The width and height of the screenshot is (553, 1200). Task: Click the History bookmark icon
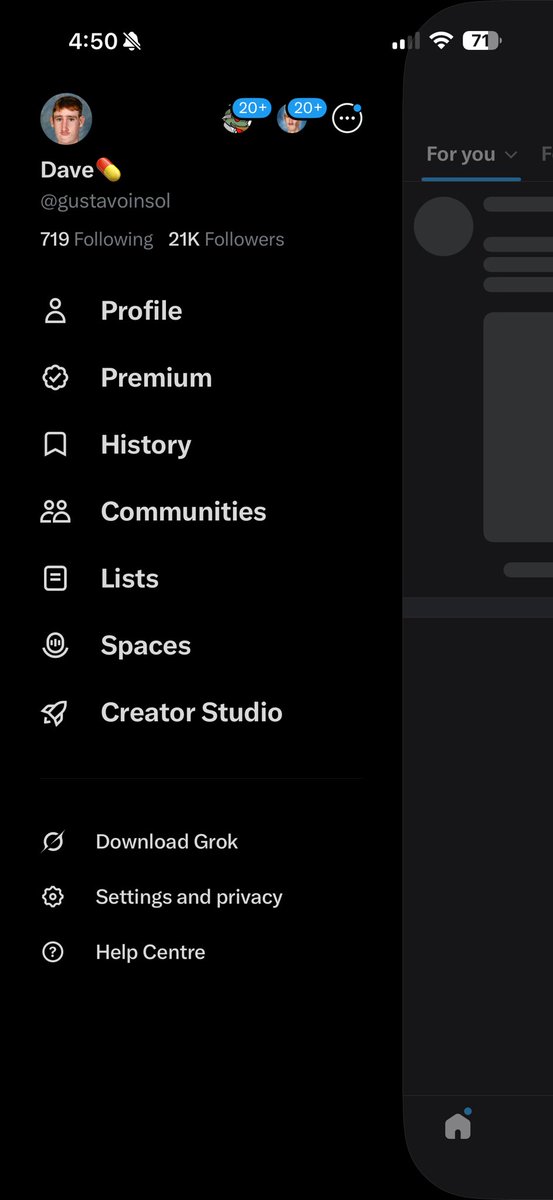coord(55,445)
